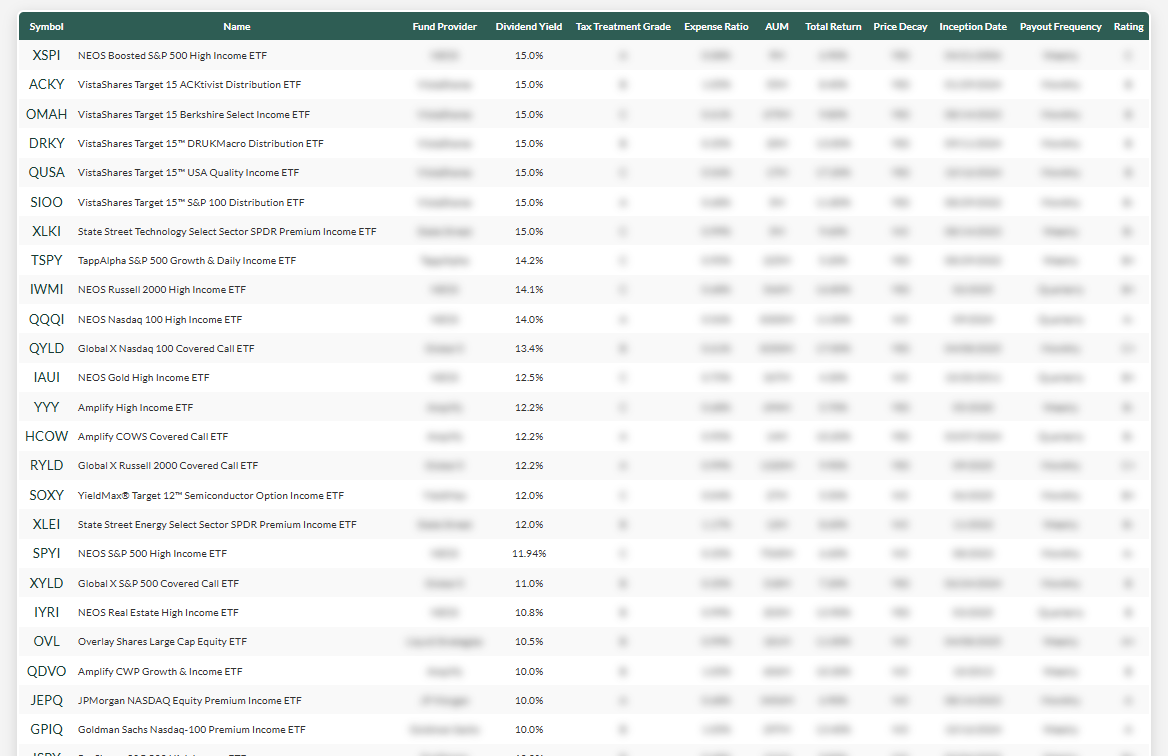Image resolution: width=1168 pixels, height=756 pixels.
Task: Select the ACKY symbol
Action: click(x=46, y=85)
